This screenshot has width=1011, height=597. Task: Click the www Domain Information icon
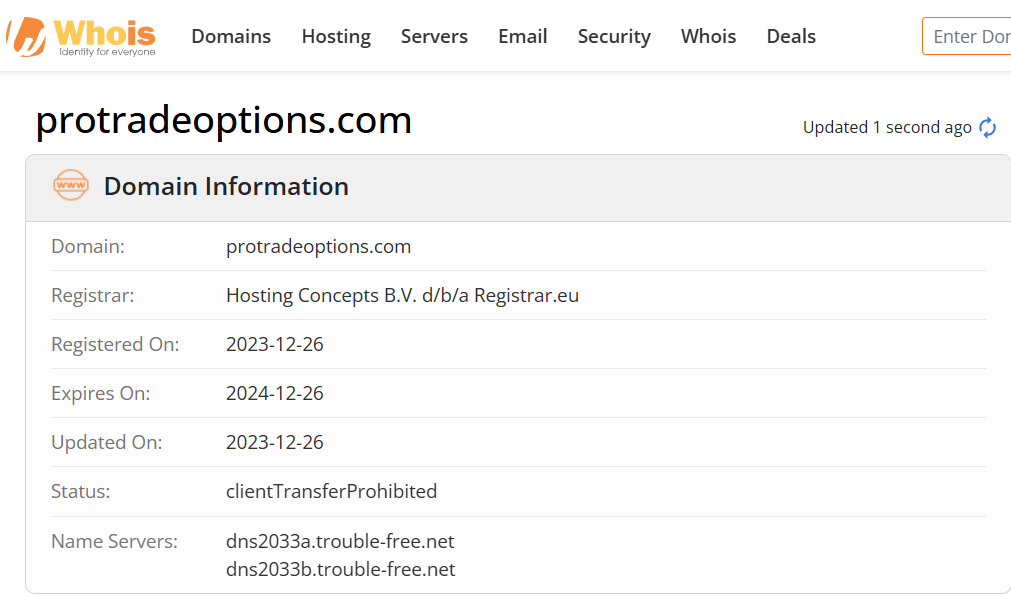click(x=71, y=185)
